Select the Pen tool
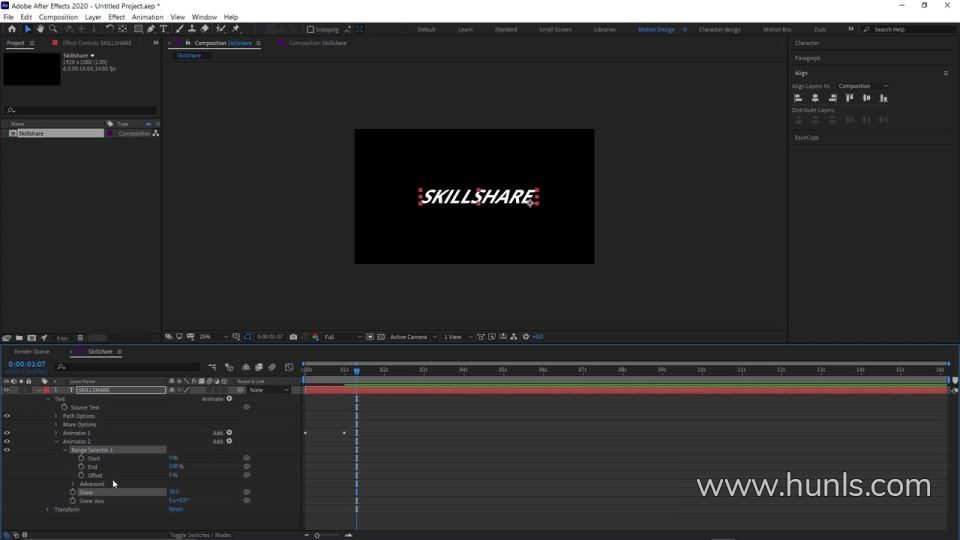The width and height of the screenshot is (960, 540). tap(151, 29)
